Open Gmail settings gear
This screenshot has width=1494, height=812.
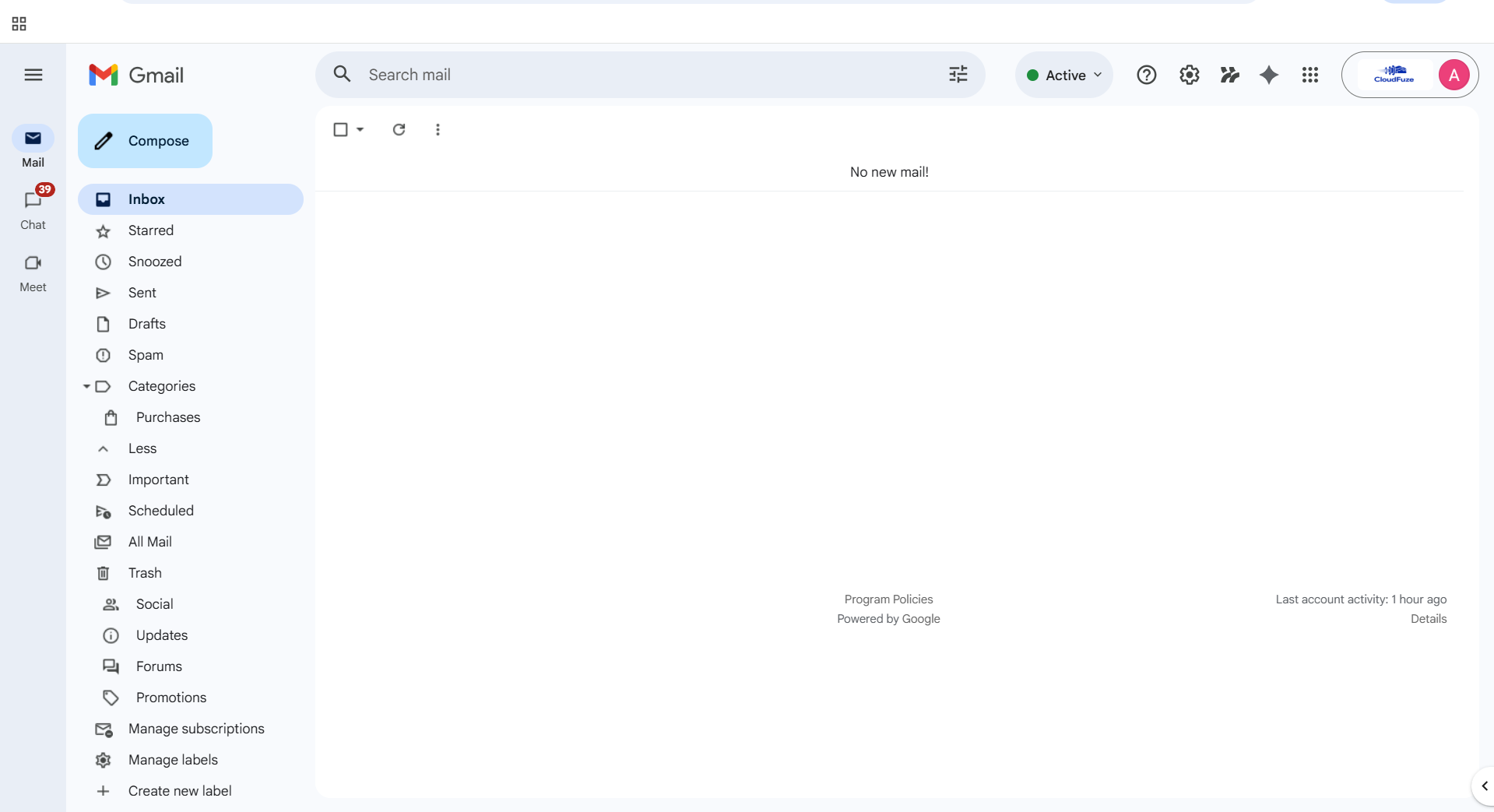[1189, 75]
